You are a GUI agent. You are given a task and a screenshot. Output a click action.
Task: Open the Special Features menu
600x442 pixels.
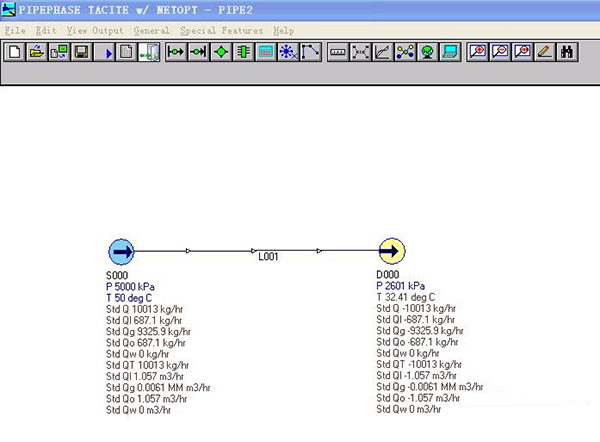click(222, 31)
